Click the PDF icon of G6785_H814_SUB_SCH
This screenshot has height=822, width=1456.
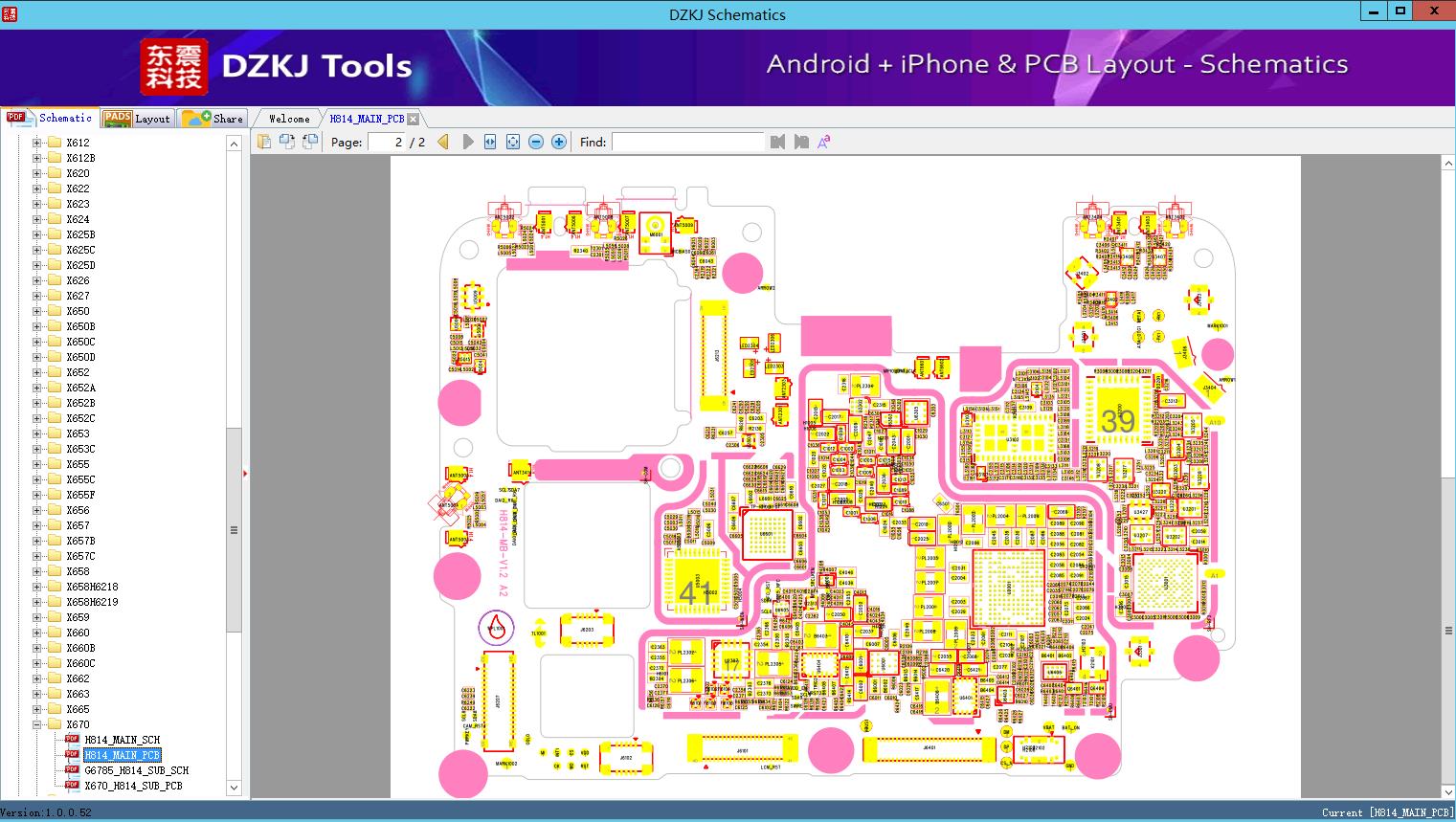click(x=72, y=770)
